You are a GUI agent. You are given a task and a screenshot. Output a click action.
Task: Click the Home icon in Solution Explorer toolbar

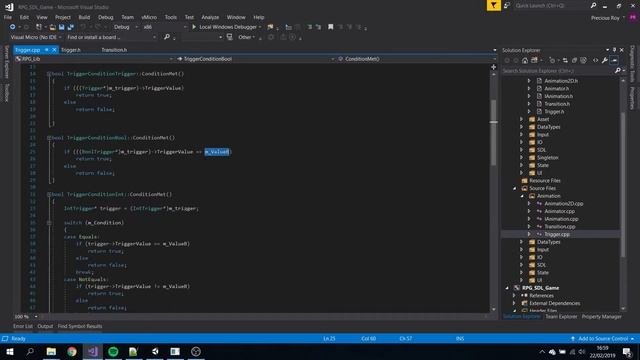pos(525,60)
